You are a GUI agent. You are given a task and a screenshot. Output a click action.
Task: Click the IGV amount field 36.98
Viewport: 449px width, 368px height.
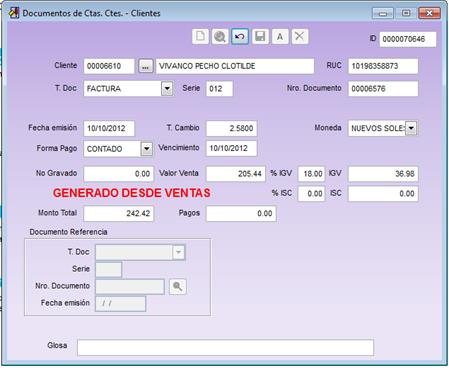tap(383, 174)
